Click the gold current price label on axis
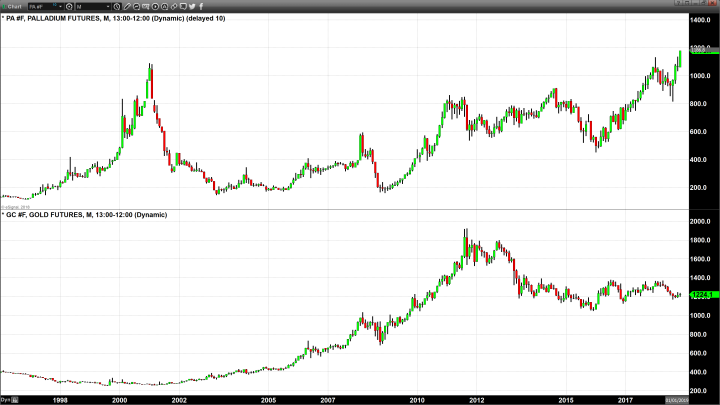The width and height of the screenshot is (720, 405). [x=699, y=294]
